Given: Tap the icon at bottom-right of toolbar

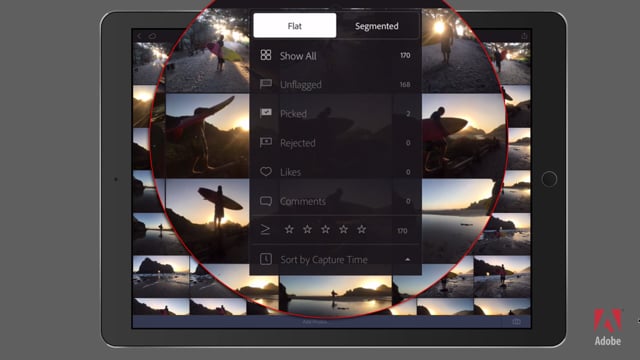Looking at the screenshot, I should coord(516,322).
